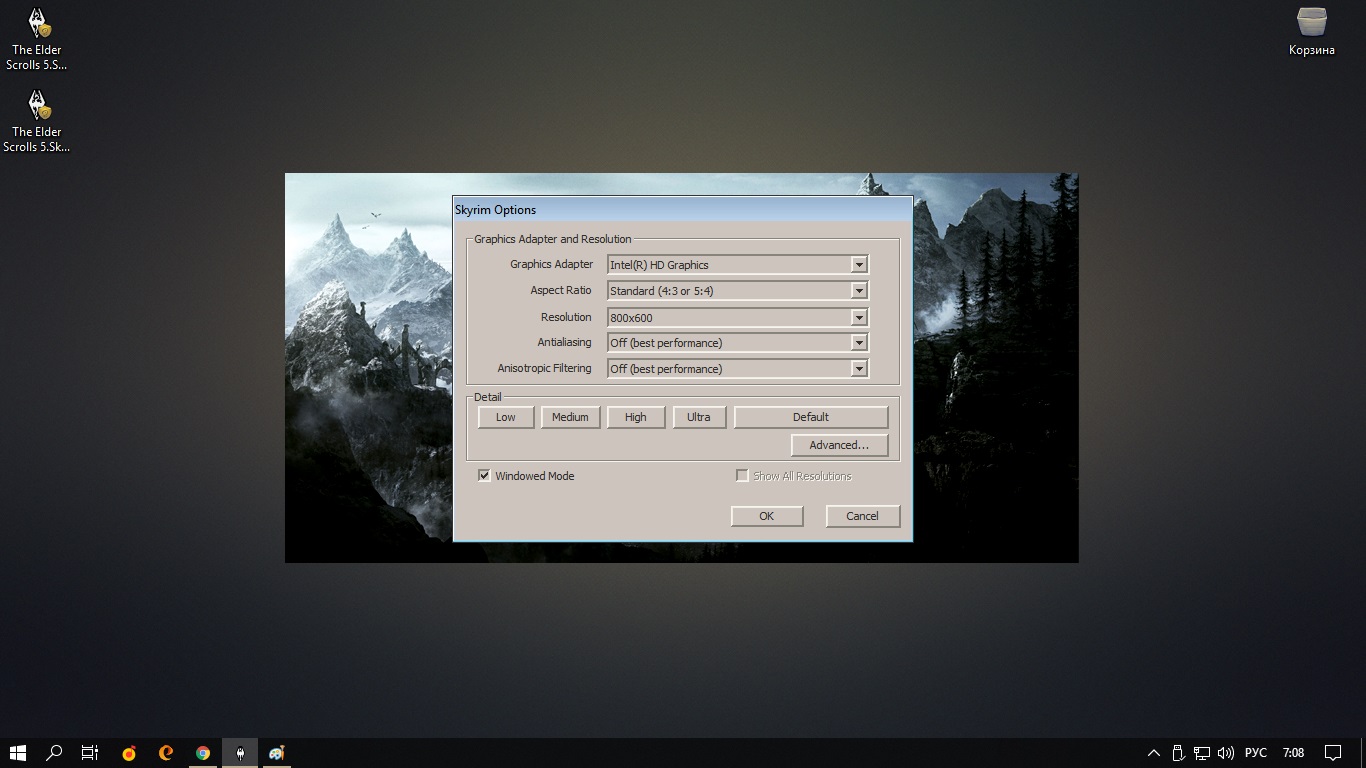Open the Action Center notifications icon
Screen dimensions: 1366x768
[1333, 753]
